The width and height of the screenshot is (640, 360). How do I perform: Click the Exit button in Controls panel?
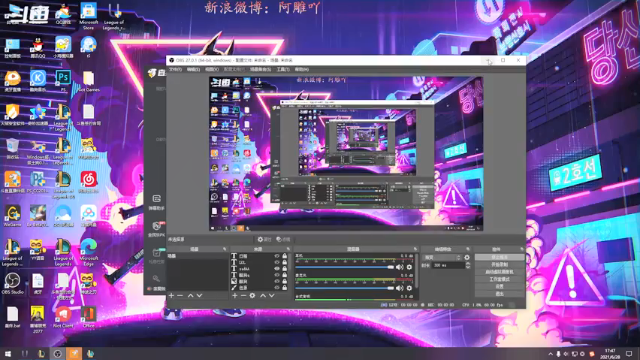tap(500, 294)
